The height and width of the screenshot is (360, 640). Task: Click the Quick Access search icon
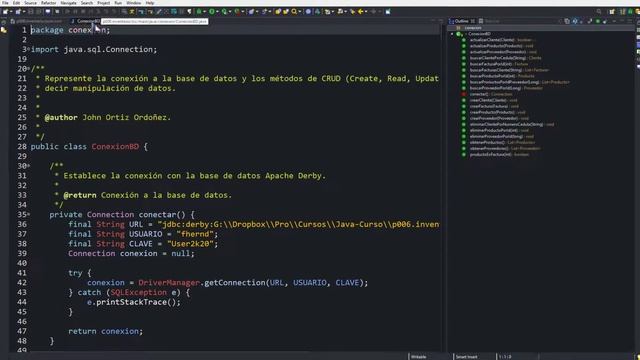[x=599, y=12]
